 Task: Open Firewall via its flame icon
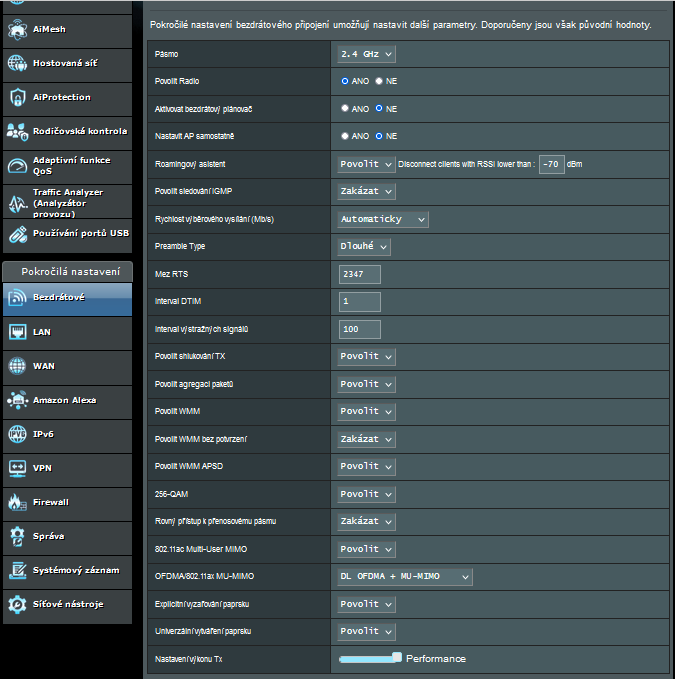(17, 502)
